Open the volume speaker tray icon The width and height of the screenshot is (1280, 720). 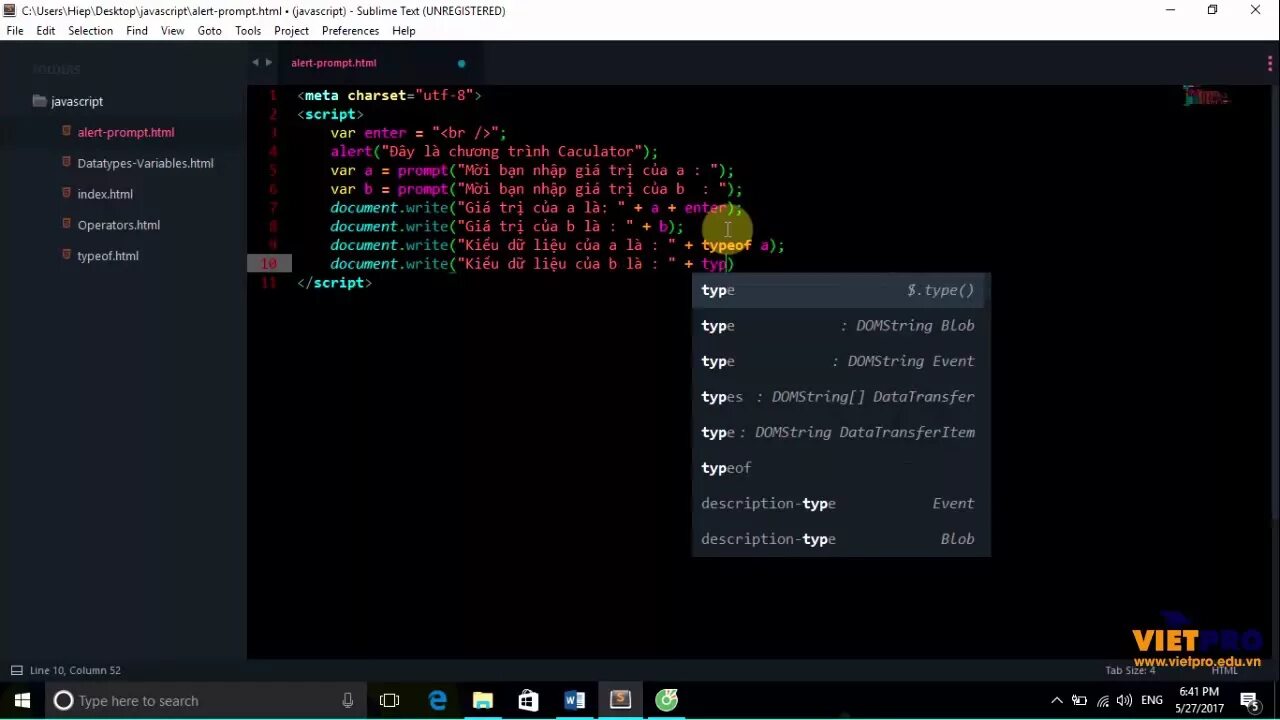1124,700
